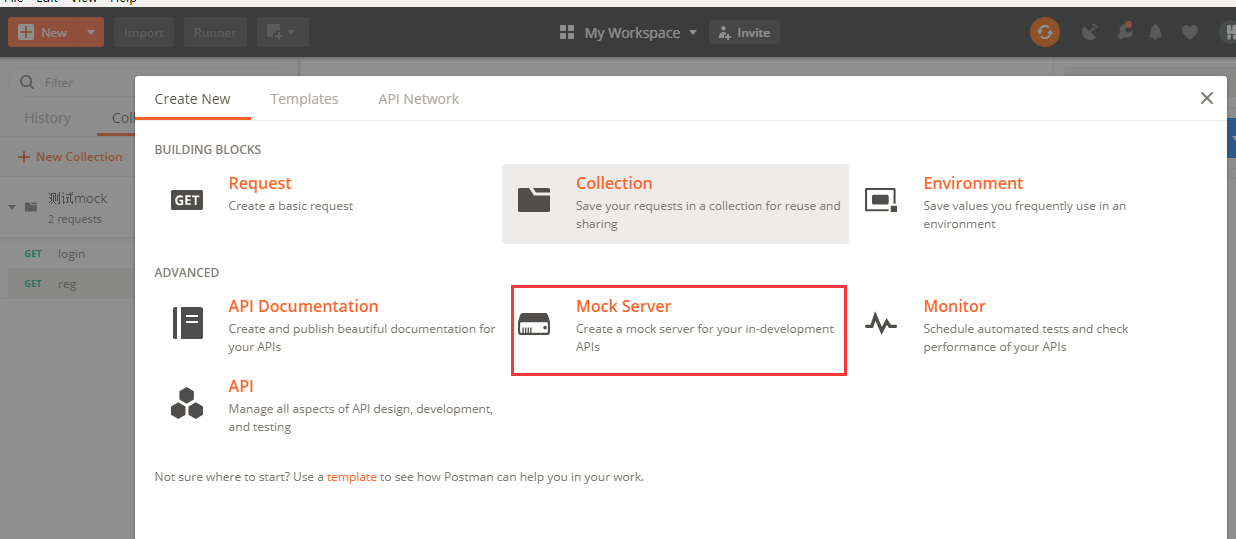The image size is (1236, 539).
Task: Click the GET Request icon
Action: point(187,200)
